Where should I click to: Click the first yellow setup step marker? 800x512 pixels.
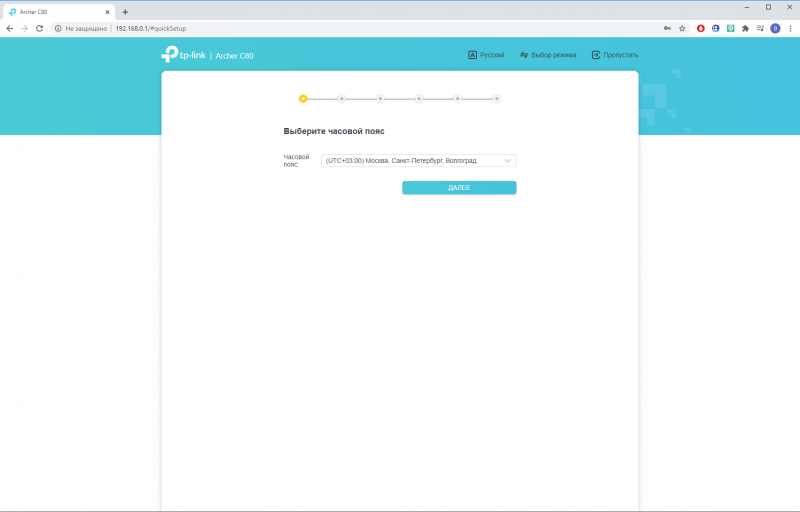303,98
